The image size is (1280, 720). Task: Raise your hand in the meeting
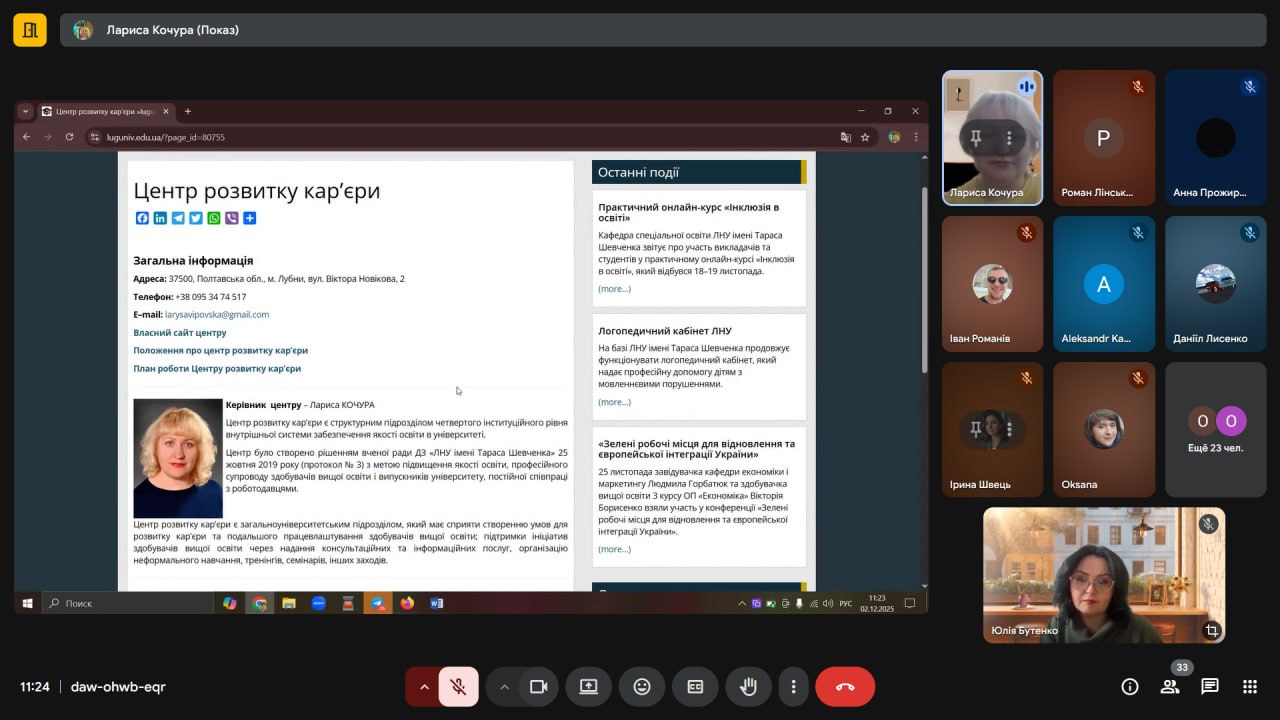point(748,687)
